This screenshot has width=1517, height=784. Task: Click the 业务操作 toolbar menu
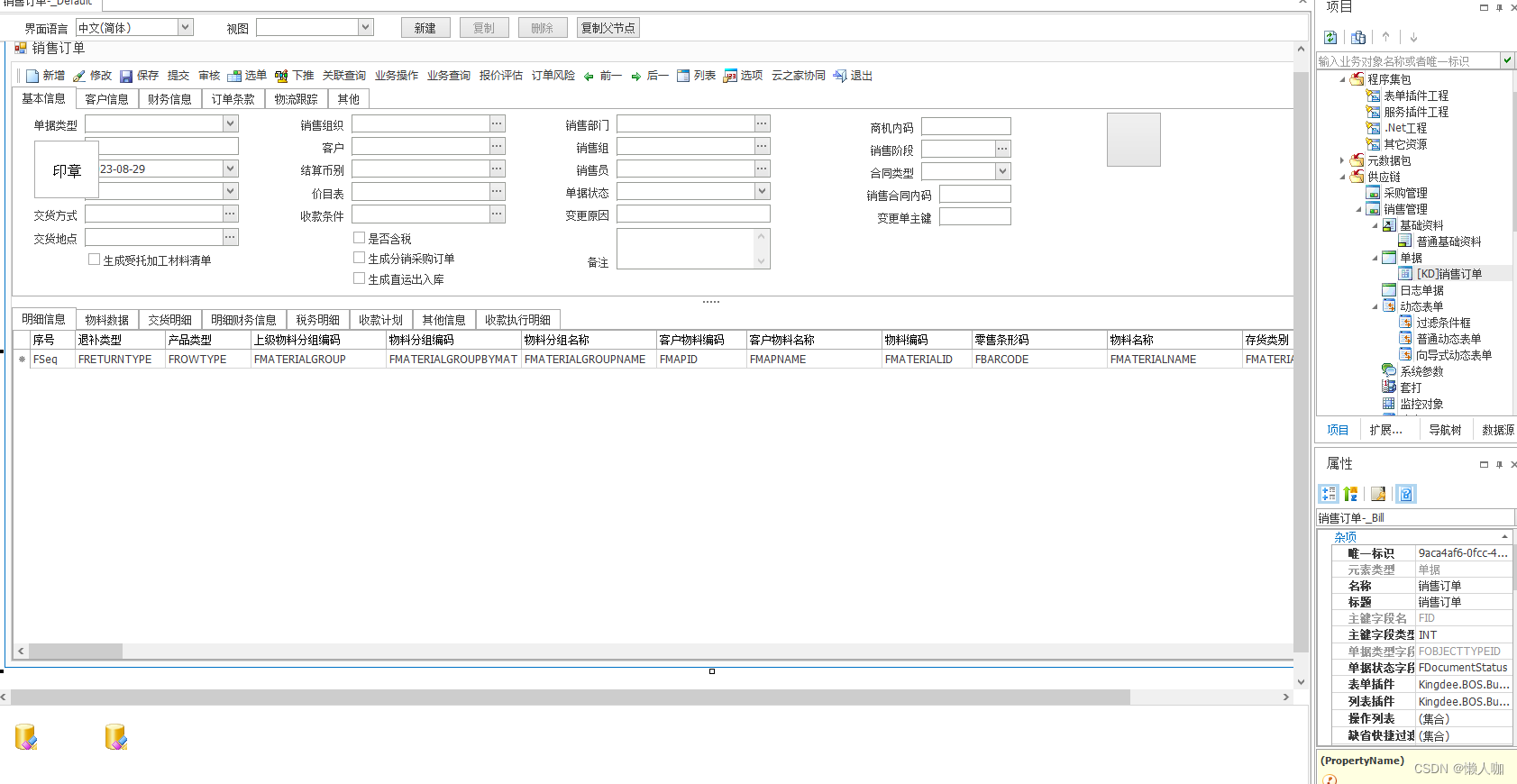(x=397, y=76)
